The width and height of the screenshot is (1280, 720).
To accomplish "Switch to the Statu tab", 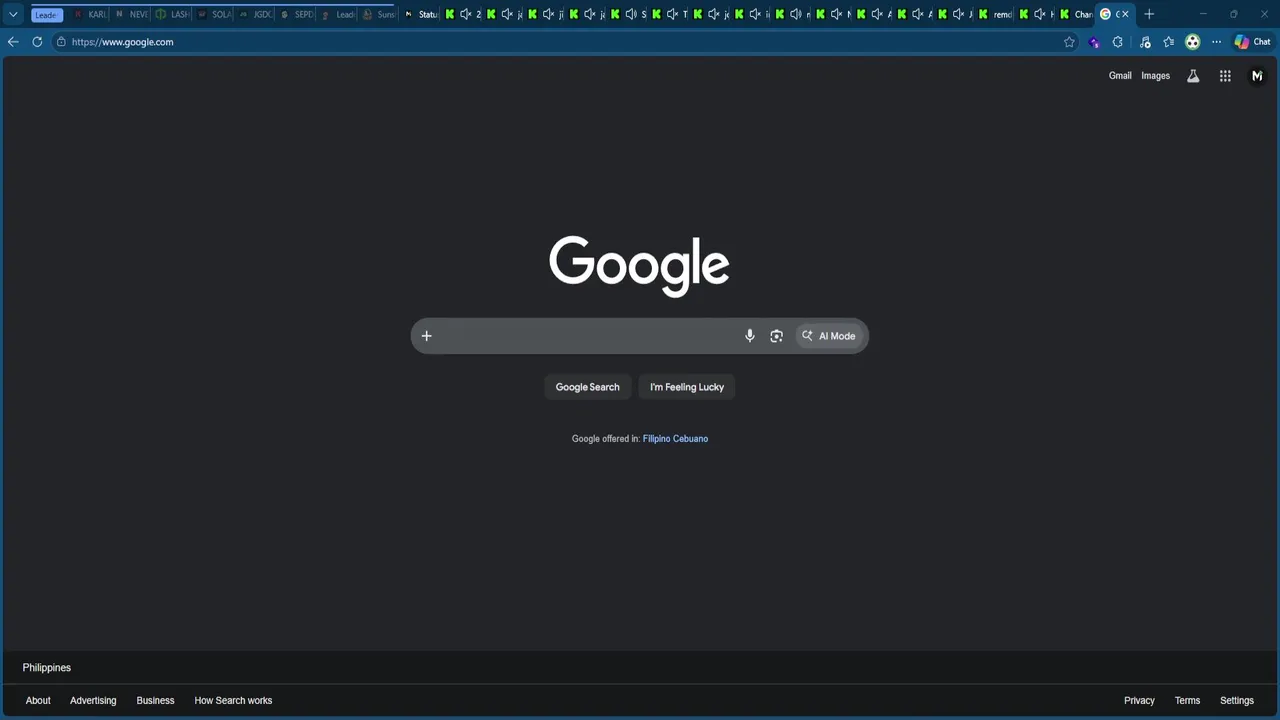I will [x=420, y=14].
